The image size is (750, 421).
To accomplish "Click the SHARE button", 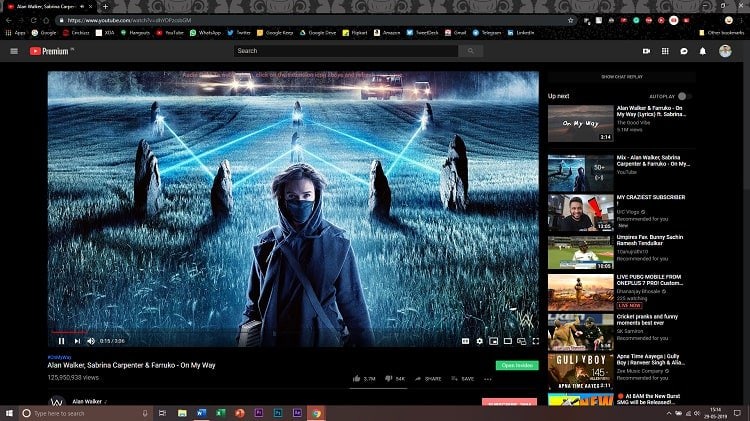I will click(x=428, y=378).
